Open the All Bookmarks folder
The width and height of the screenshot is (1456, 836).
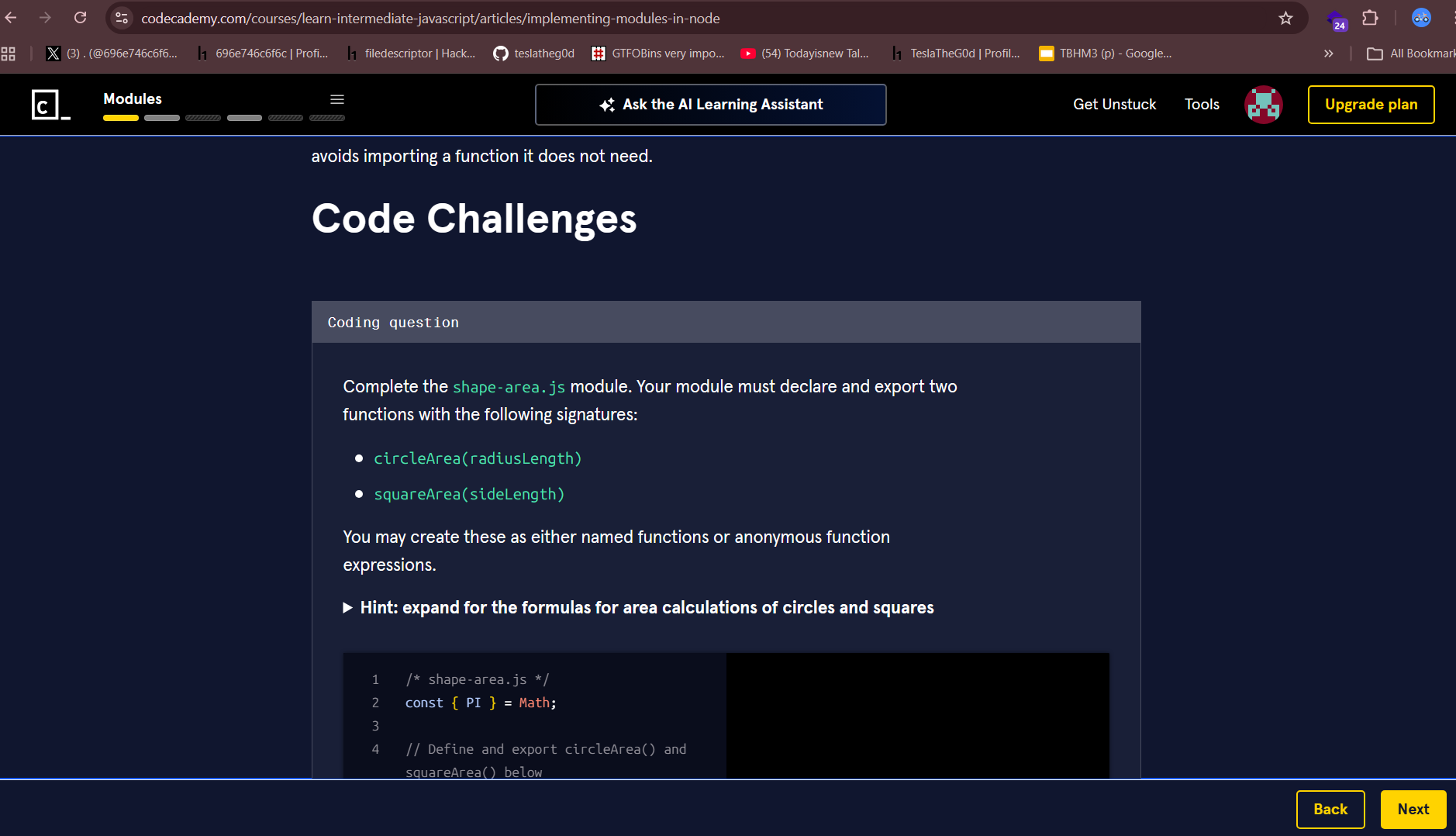(1410, 54)
